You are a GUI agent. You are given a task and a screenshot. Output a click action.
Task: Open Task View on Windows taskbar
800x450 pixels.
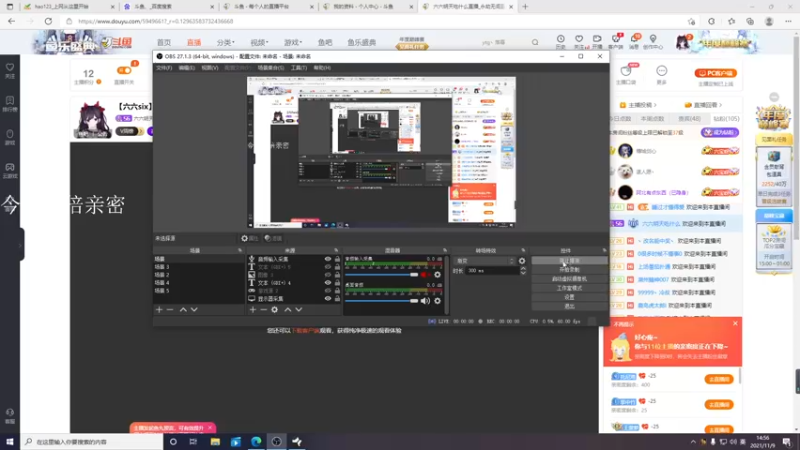(193, 441)
